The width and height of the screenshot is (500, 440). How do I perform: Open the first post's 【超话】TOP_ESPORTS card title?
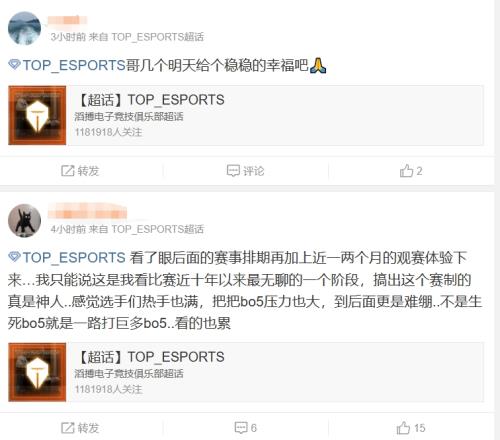[x=151, y=100]
